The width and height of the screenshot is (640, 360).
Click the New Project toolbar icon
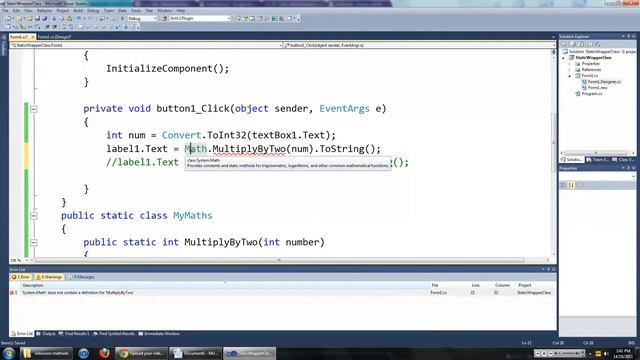point(8,18)
